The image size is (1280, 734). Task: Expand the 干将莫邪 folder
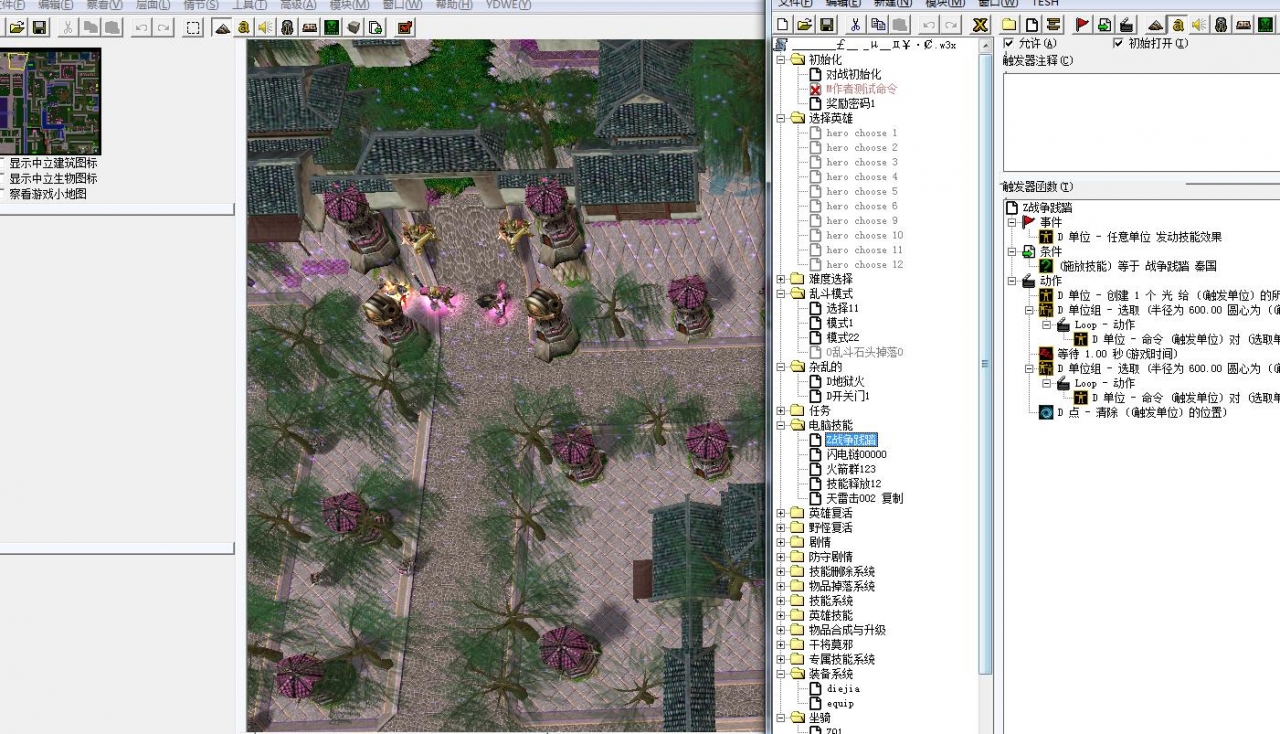click(x=782, y=645)
